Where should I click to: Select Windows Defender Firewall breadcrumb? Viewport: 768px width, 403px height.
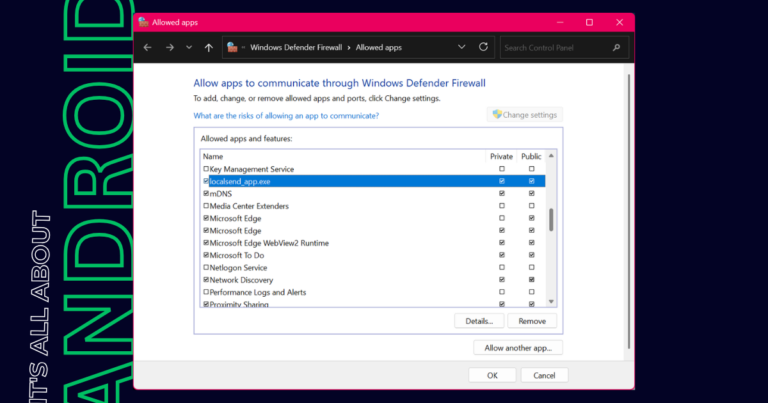click(x=296, y=47)
